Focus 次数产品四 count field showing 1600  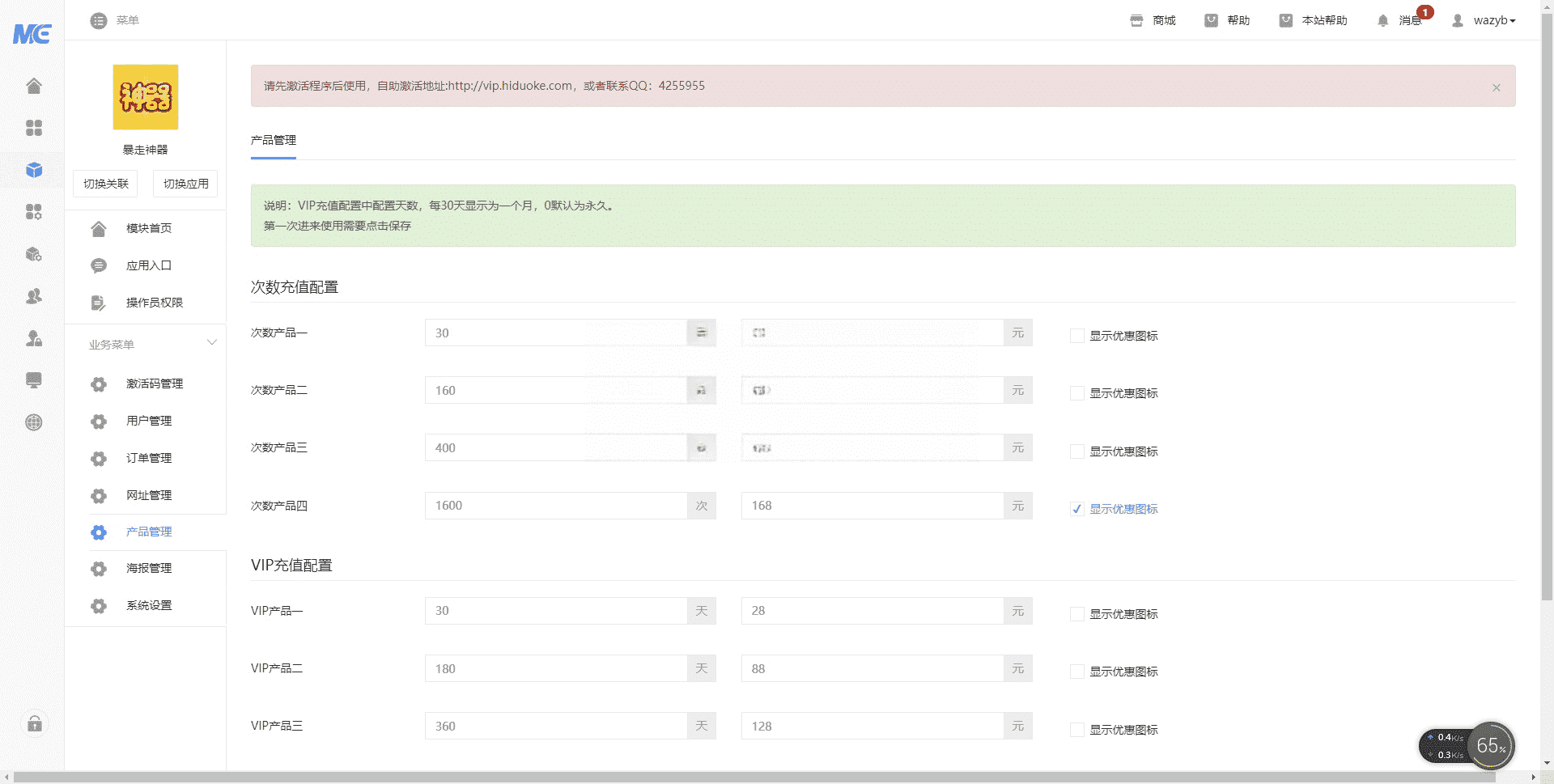556,506
